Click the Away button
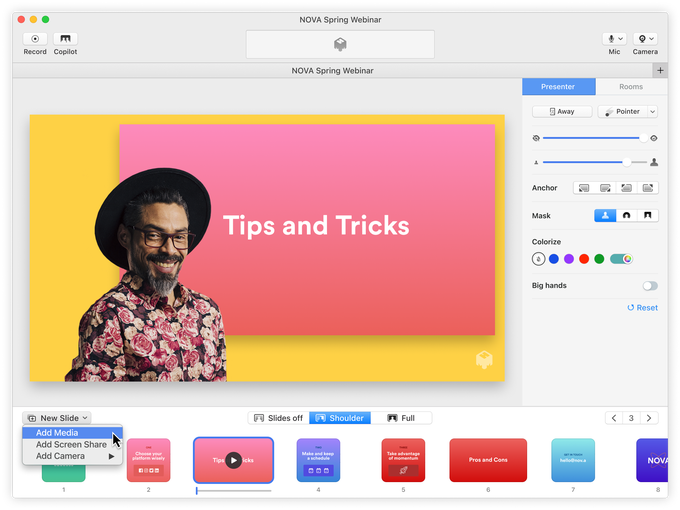 (562, 112)
